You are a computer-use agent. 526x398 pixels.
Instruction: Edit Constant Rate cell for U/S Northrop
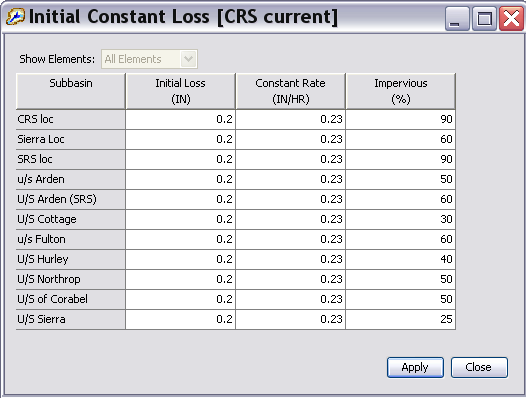291,279
